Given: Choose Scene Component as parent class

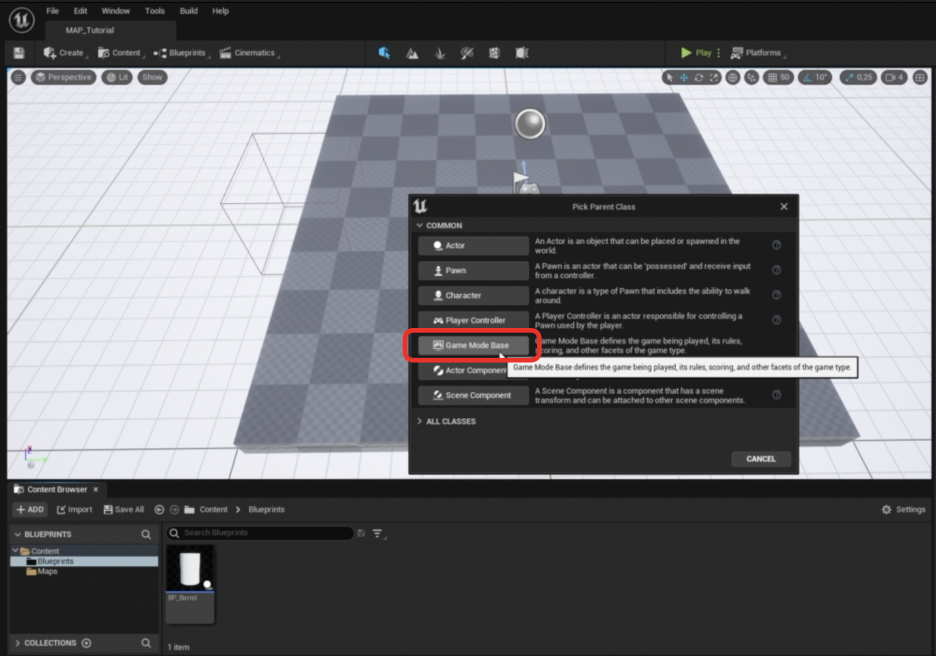Looking at the screenshot, I should (473, 395).
